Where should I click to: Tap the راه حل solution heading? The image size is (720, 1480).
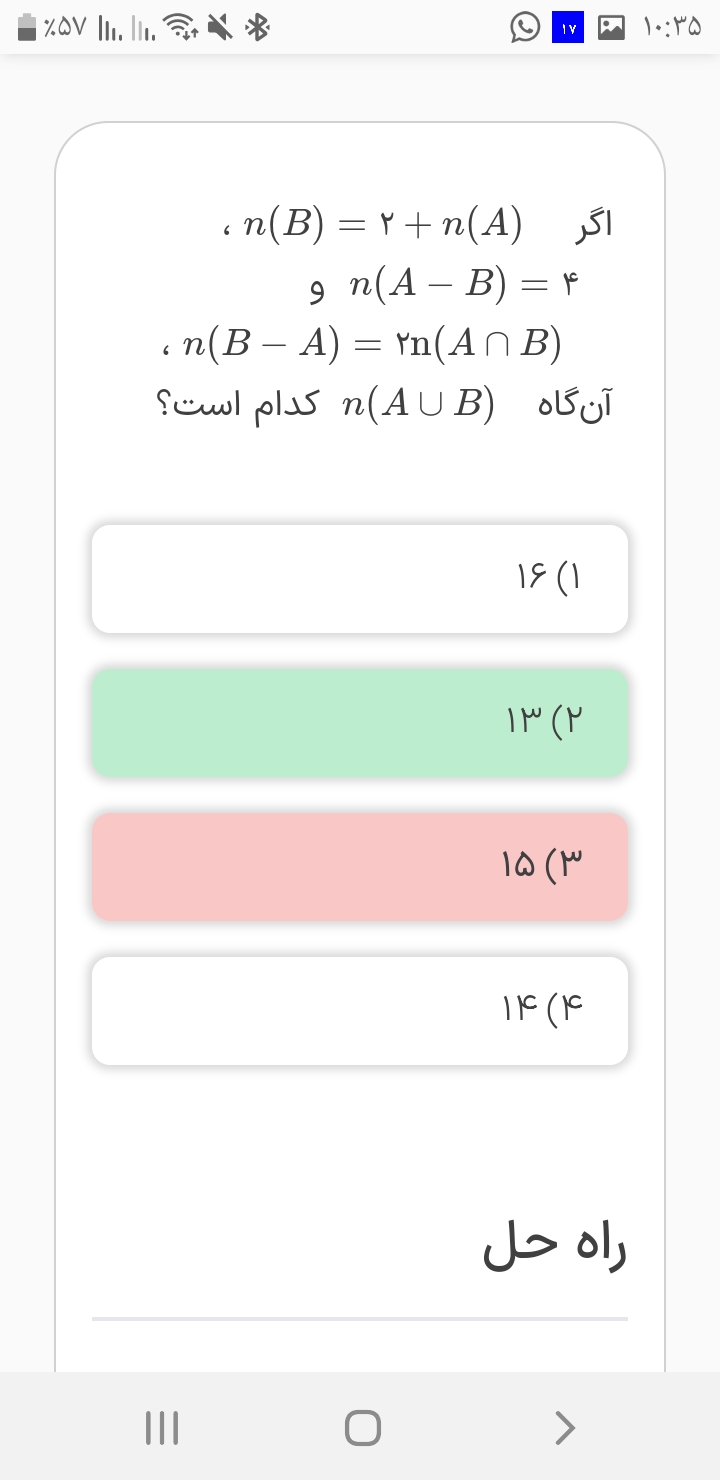tap(554, 1246)
